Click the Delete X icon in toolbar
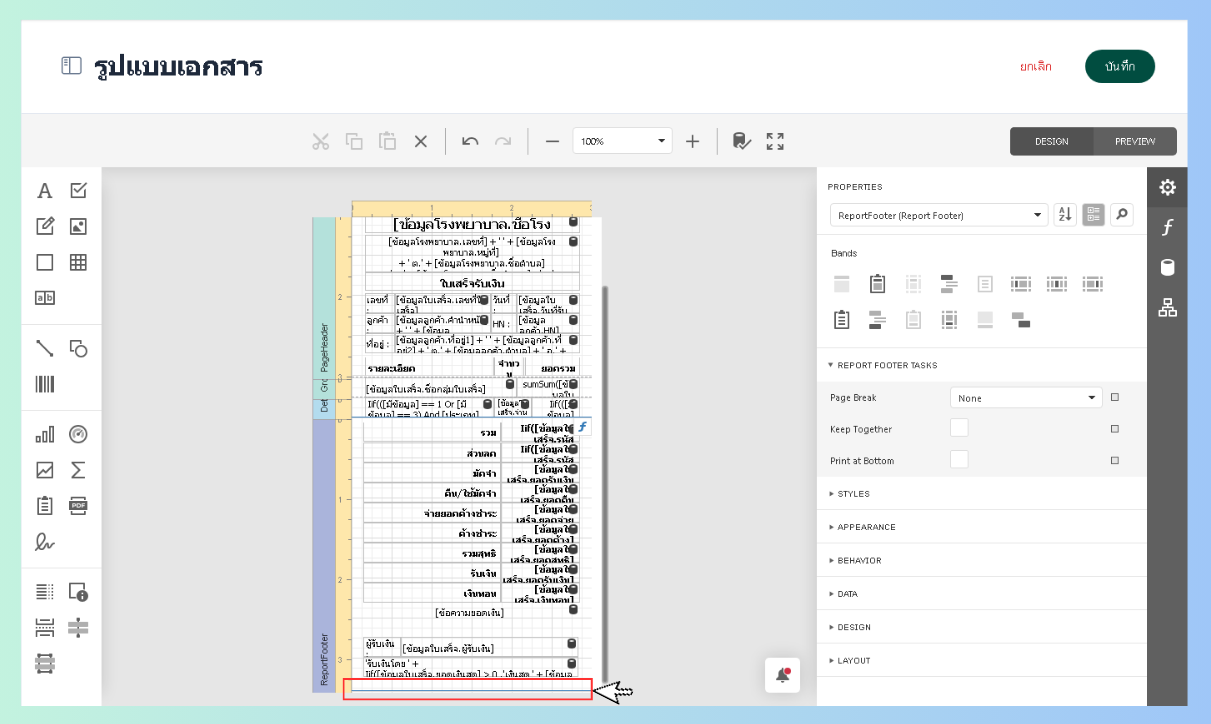This screenshot has height=724, width=1211. pos(421,141)
